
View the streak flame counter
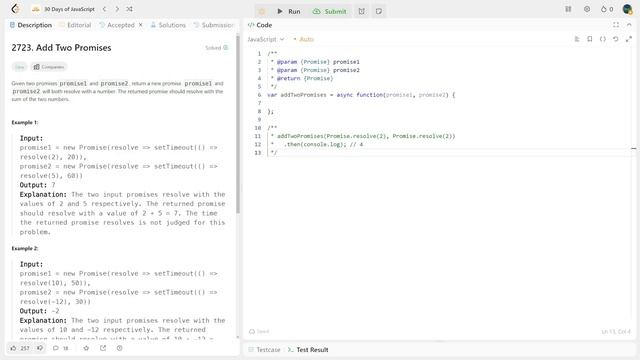(607, 9)
